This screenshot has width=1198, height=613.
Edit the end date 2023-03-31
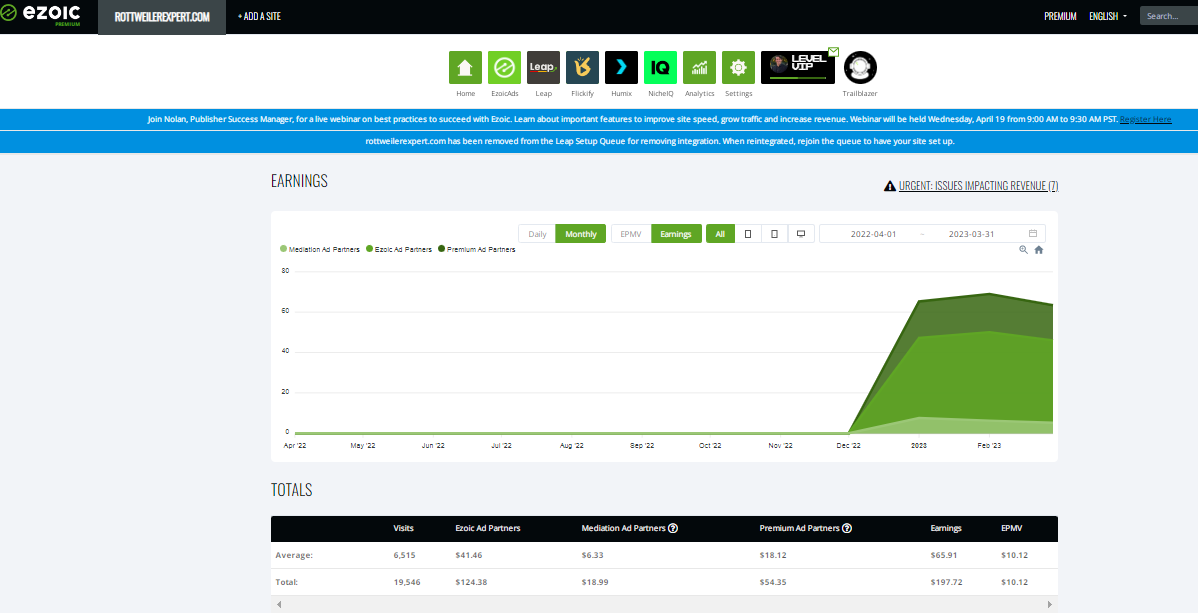[x=971, y=234]
